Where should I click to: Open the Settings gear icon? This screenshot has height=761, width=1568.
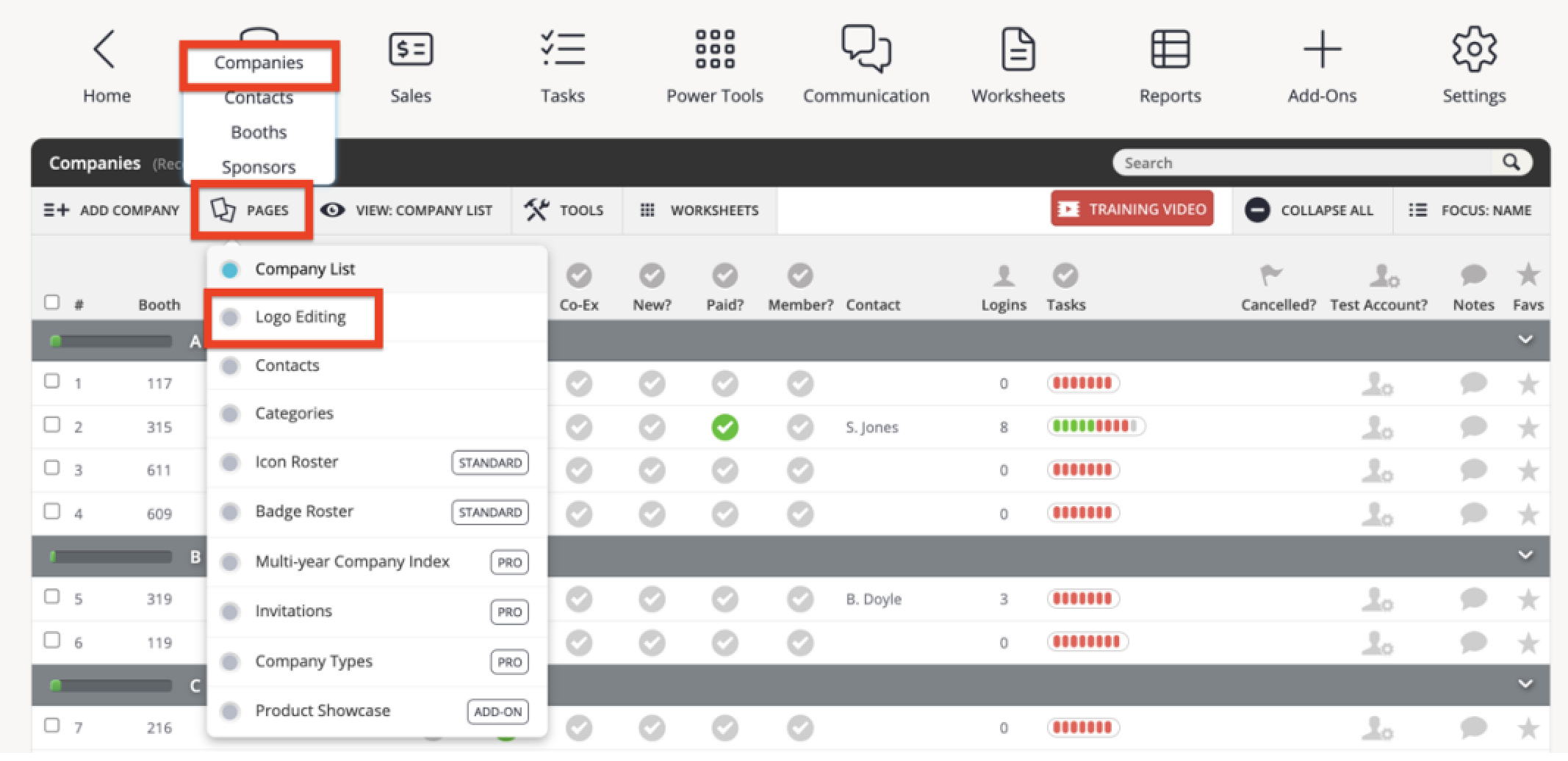(x=1474, y=49)
